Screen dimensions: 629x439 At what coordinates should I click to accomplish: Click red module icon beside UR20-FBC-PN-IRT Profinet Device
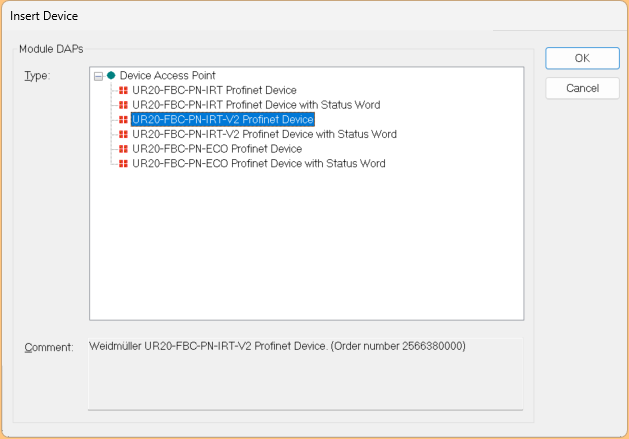pos(123,90)
